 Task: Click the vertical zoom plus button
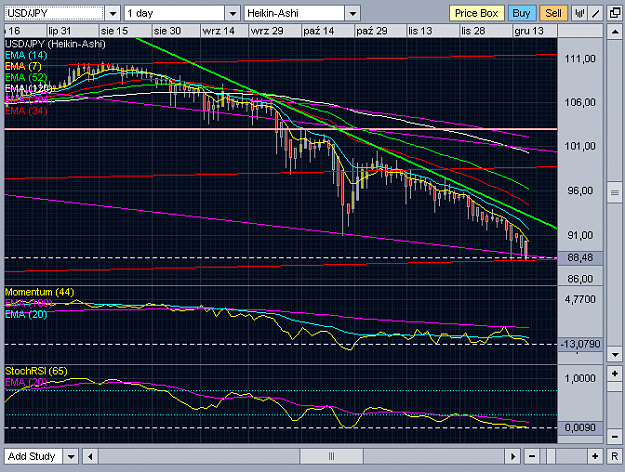[x=614, y=374]
